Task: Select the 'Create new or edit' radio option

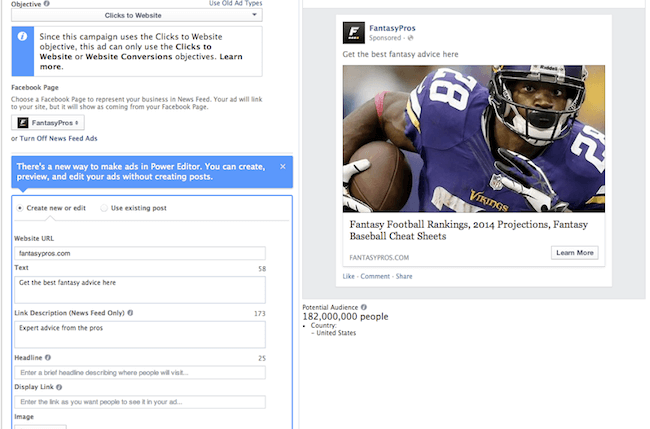Action: coord(21,208)
